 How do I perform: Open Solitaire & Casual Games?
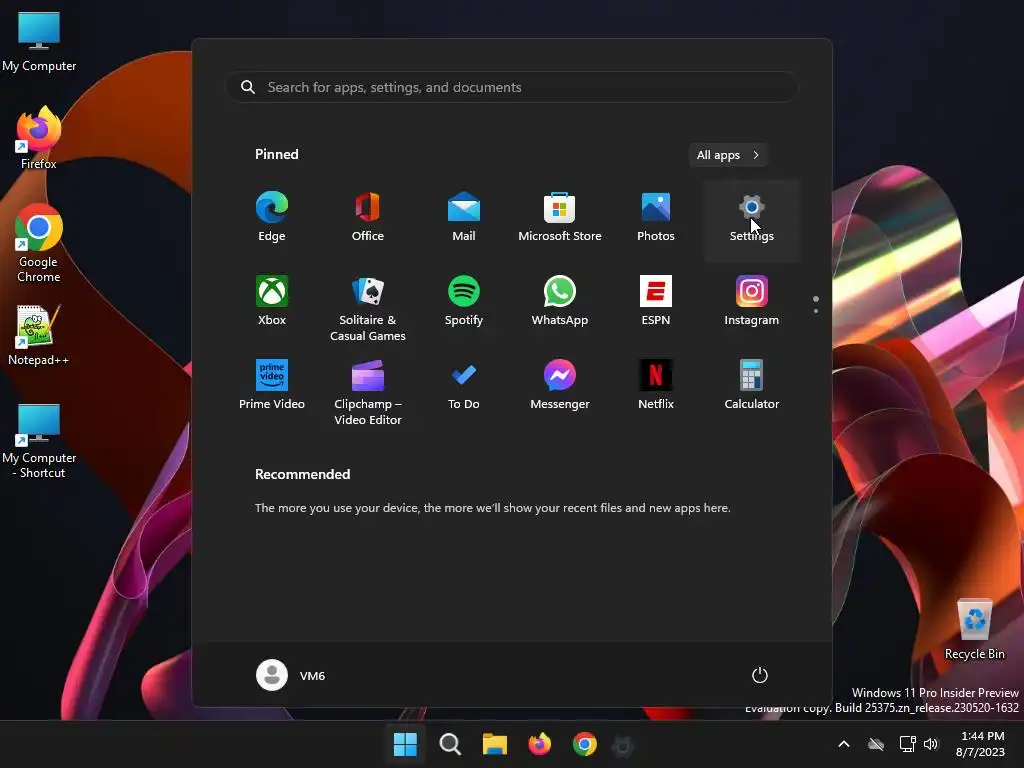(368, 307)
